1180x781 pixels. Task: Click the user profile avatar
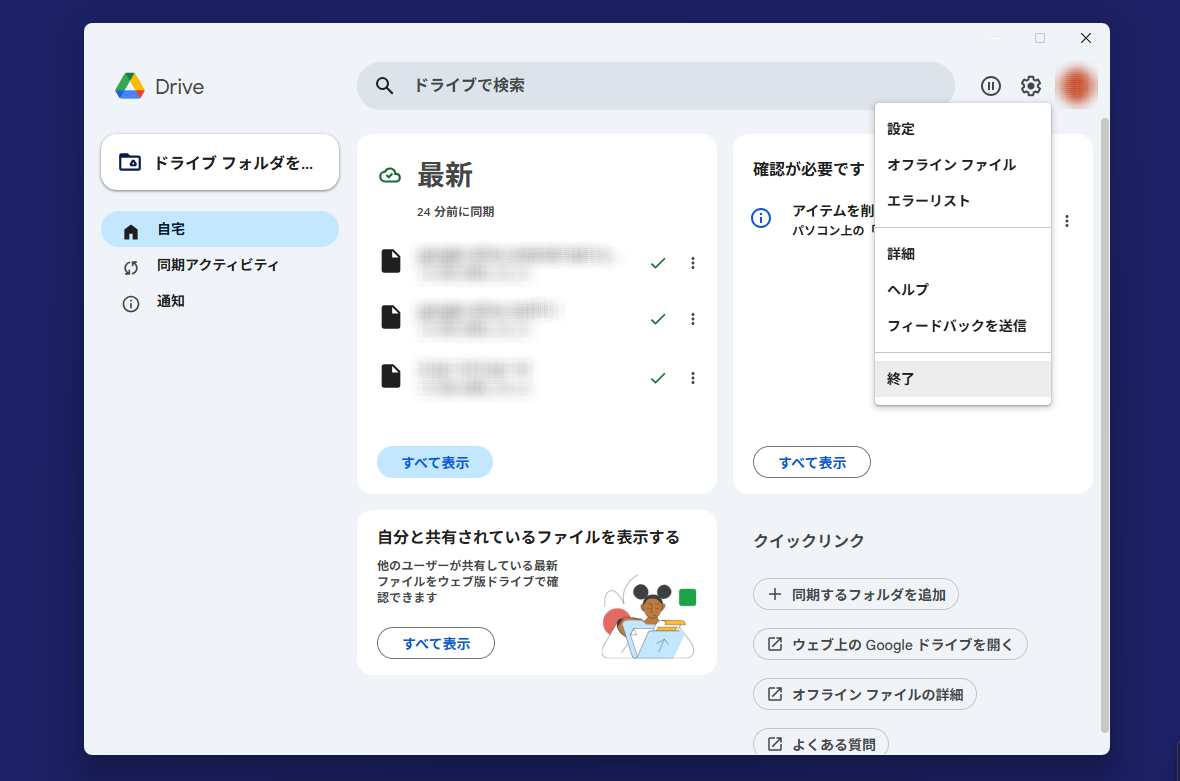[1076, 86]
